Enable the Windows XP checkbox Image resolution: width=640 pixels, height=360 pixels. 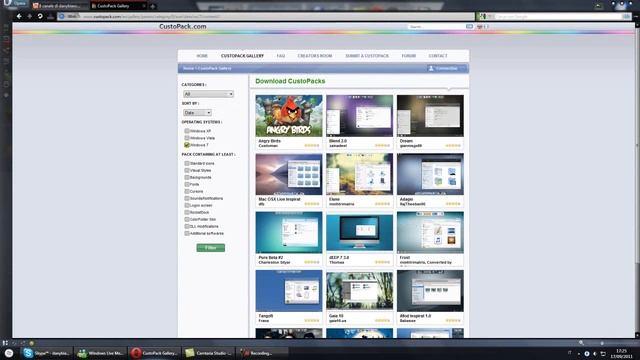click(187, 131)
